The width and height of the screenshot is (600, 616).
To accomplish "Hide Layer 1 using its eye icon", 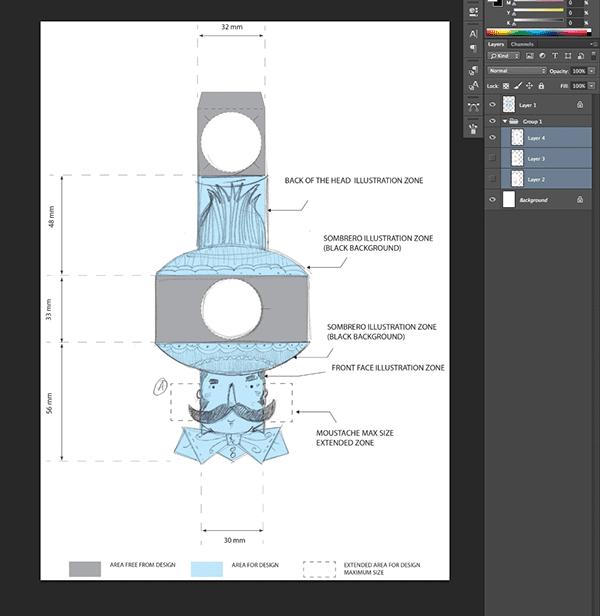I will 492,104.
